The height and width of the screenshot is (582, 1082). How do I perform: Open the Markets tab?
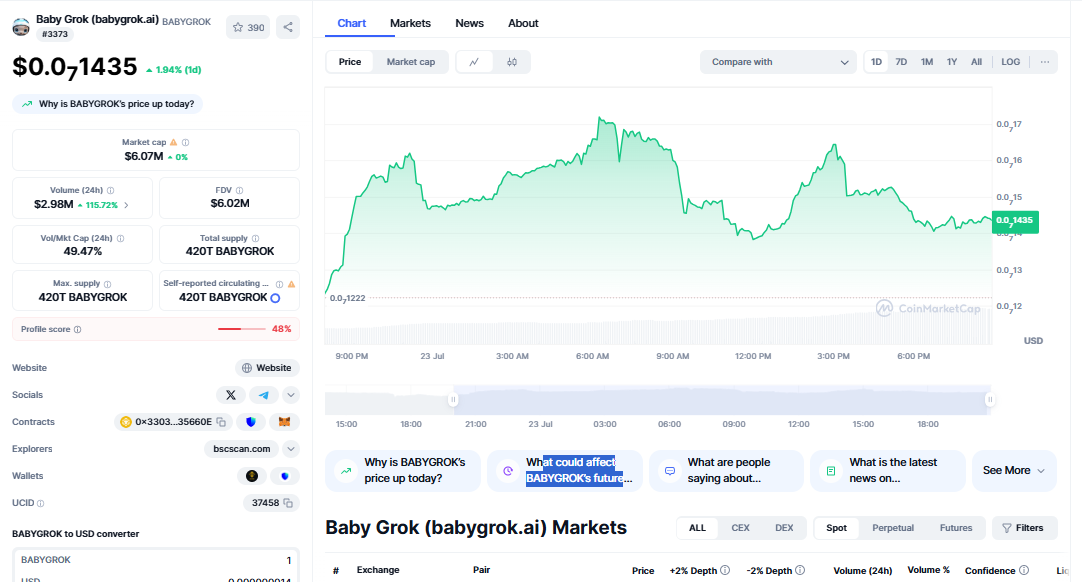click(410, 23)
